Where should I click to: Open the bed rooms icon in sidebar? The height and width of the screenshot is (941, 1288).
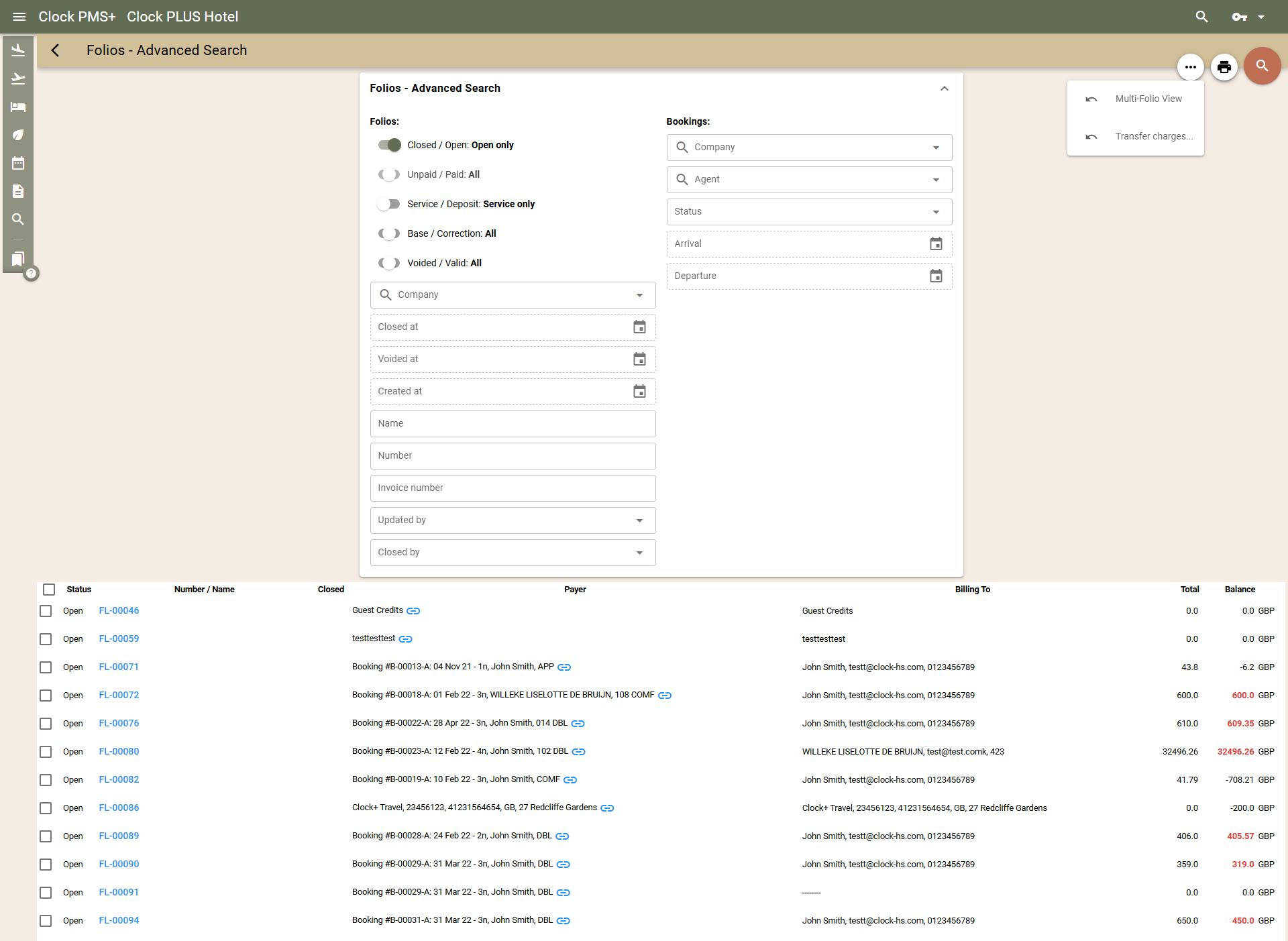pyautogui.click(x=18, y=107)
